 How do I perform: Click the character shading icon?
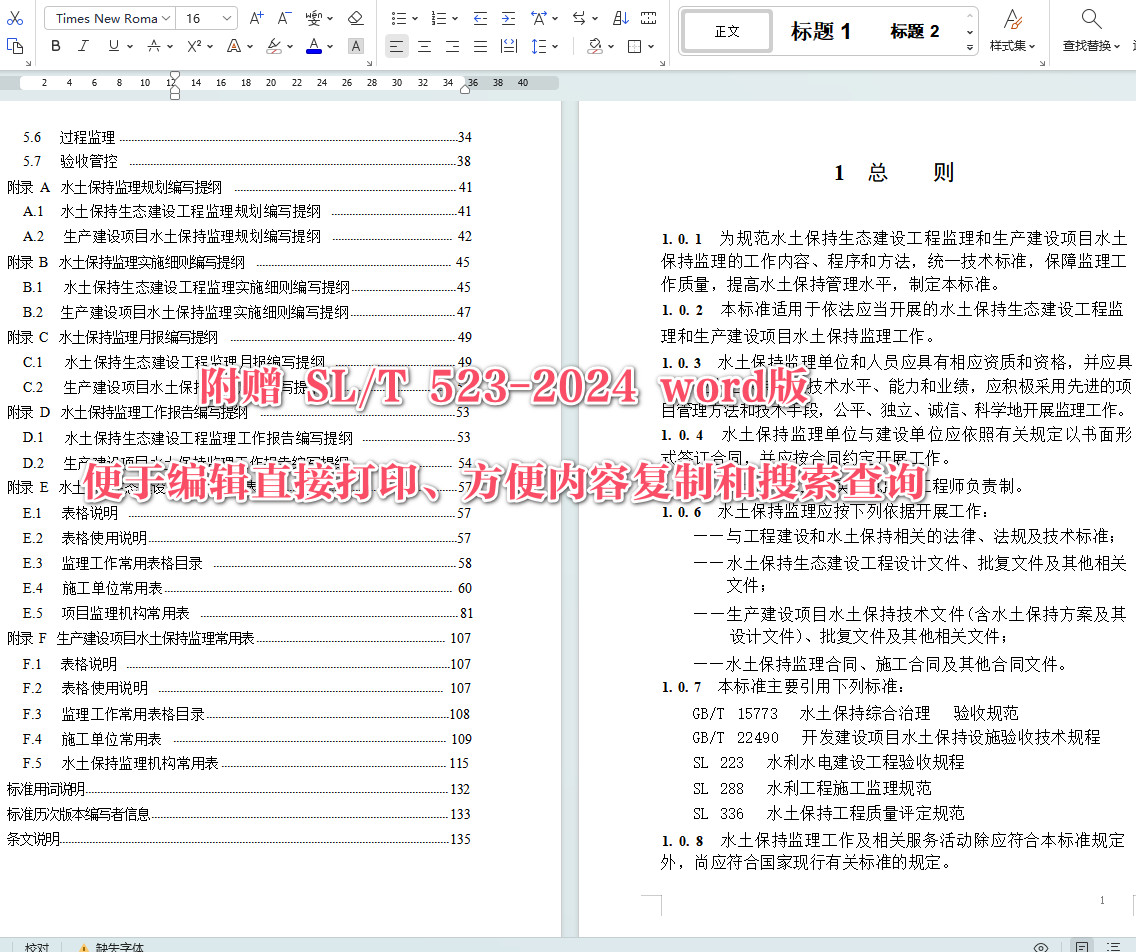click(356, 46)
